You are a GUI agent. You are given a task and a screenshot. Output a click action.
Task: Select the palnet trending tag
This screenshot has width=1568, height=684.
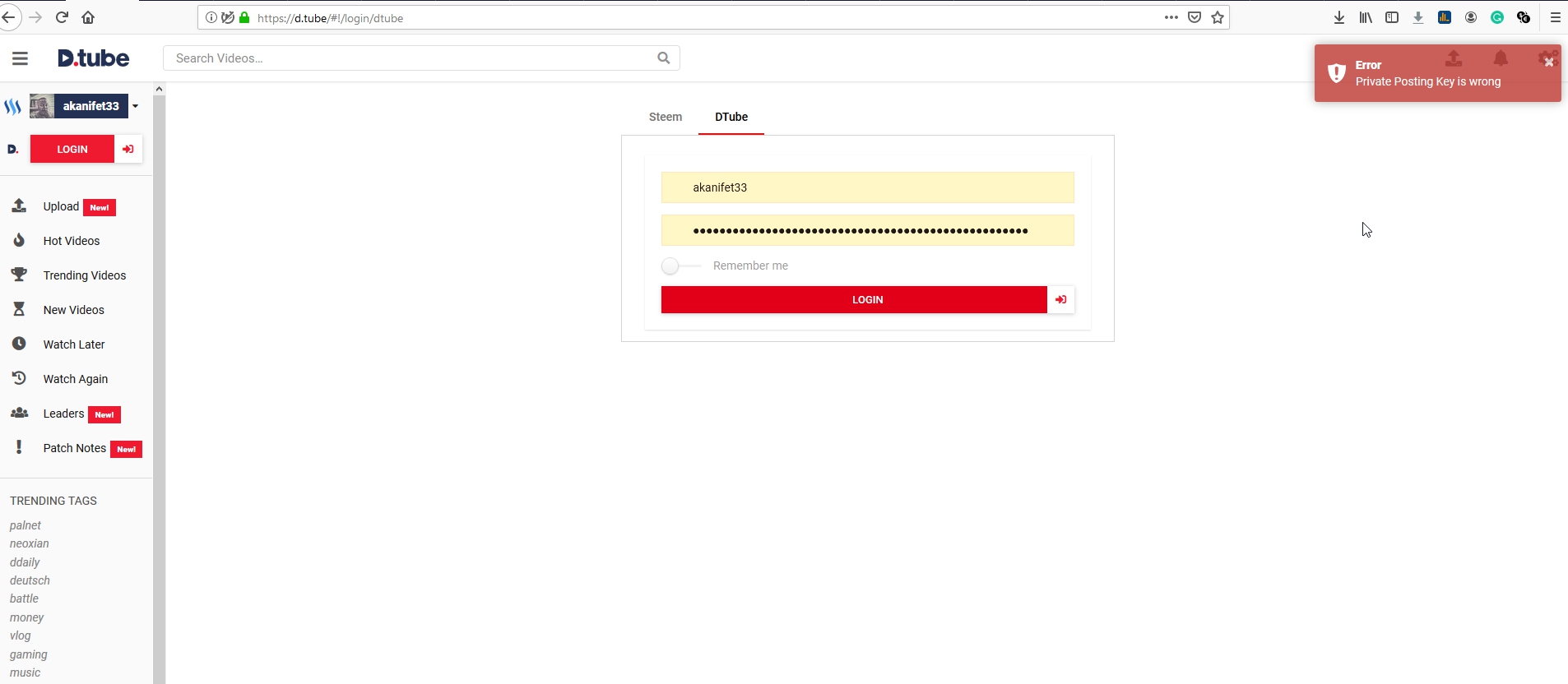tap(26, 525)
